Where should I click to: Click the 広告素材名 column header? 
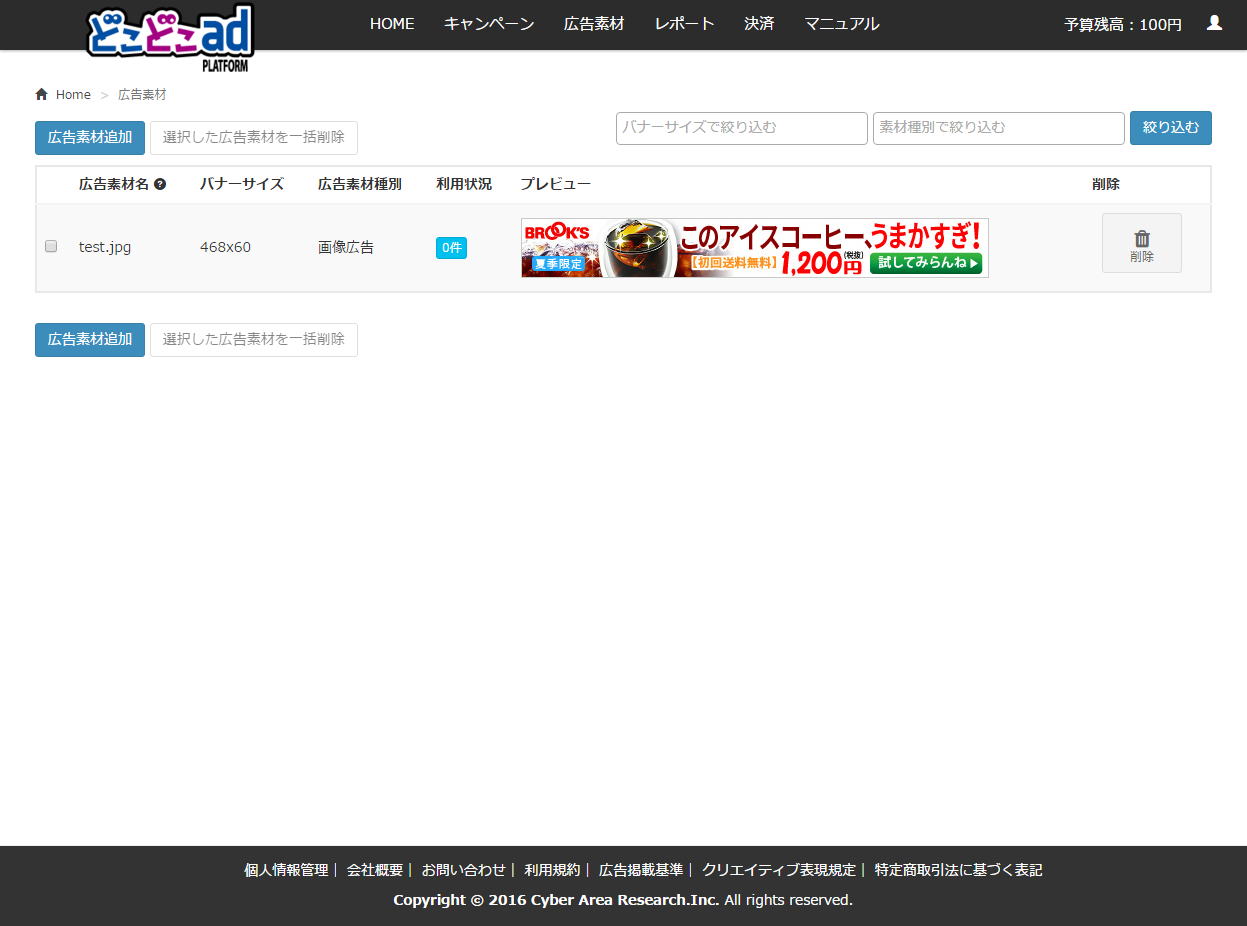click(114, 184)
